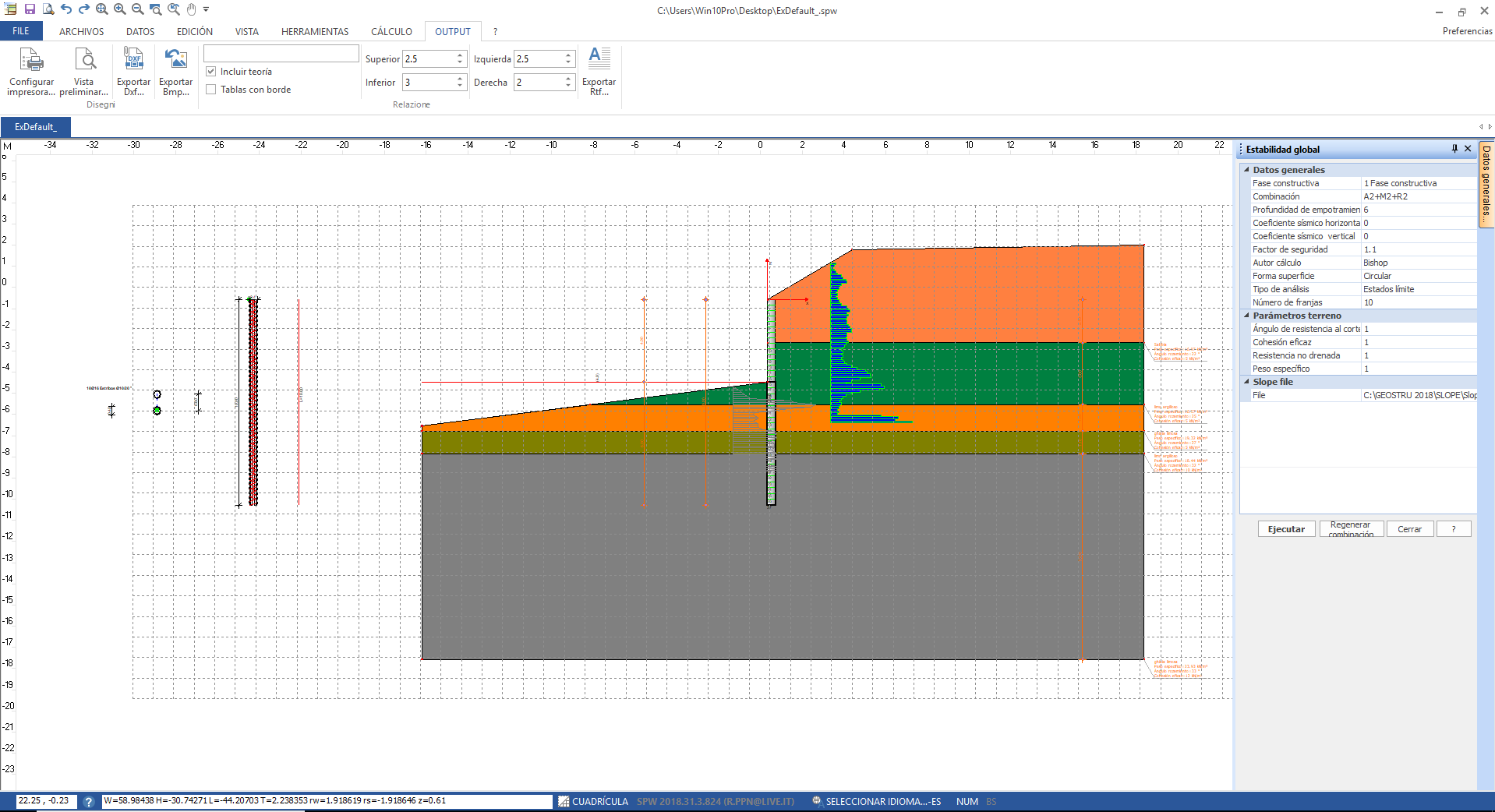
Task: Click the Cerrar button in panel
Action: 1409,529
